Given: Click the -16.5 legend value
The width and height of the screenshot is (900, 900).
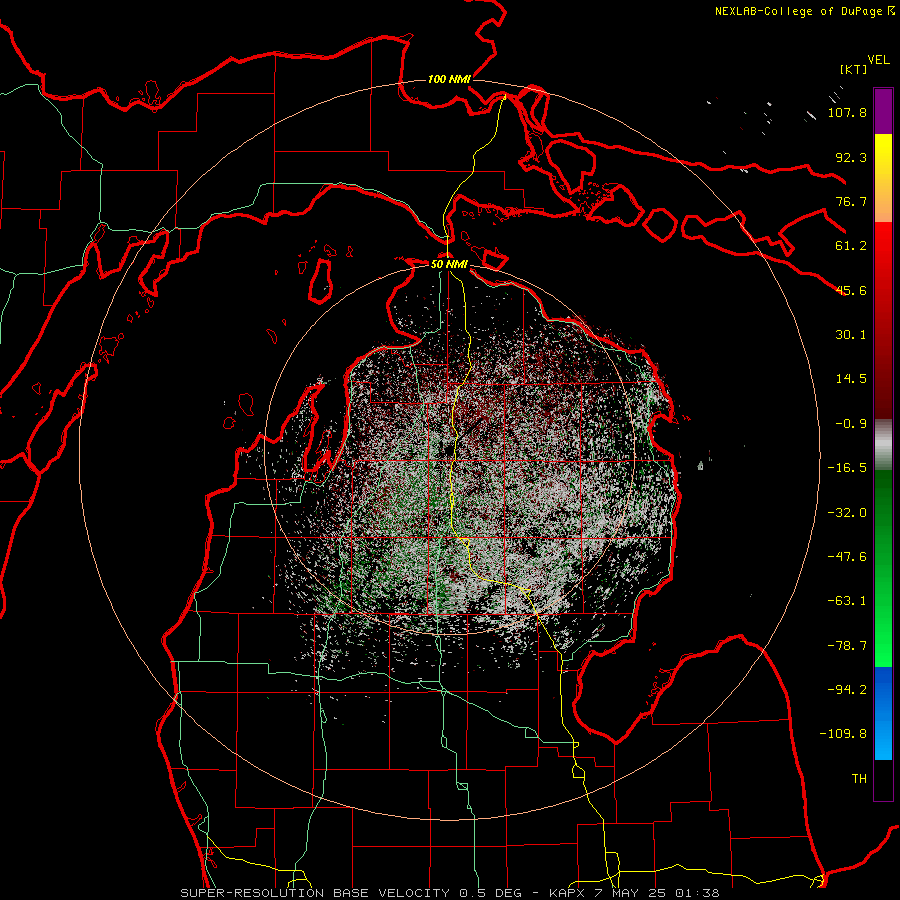Looking at the screenshot, I should click(847, 468).
